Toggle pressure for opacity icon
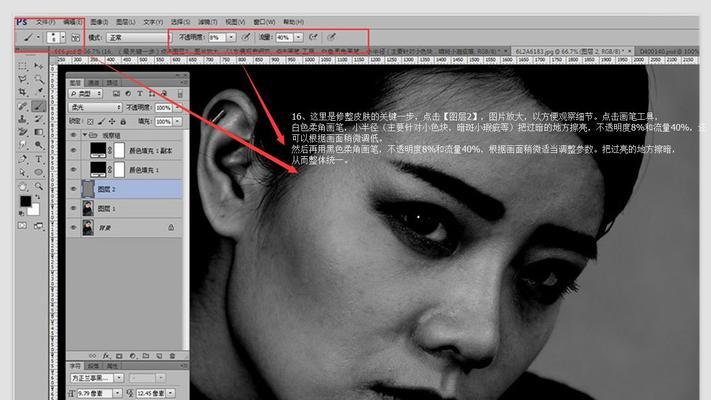Screen dimensions: 711x400 click(245, 37)
